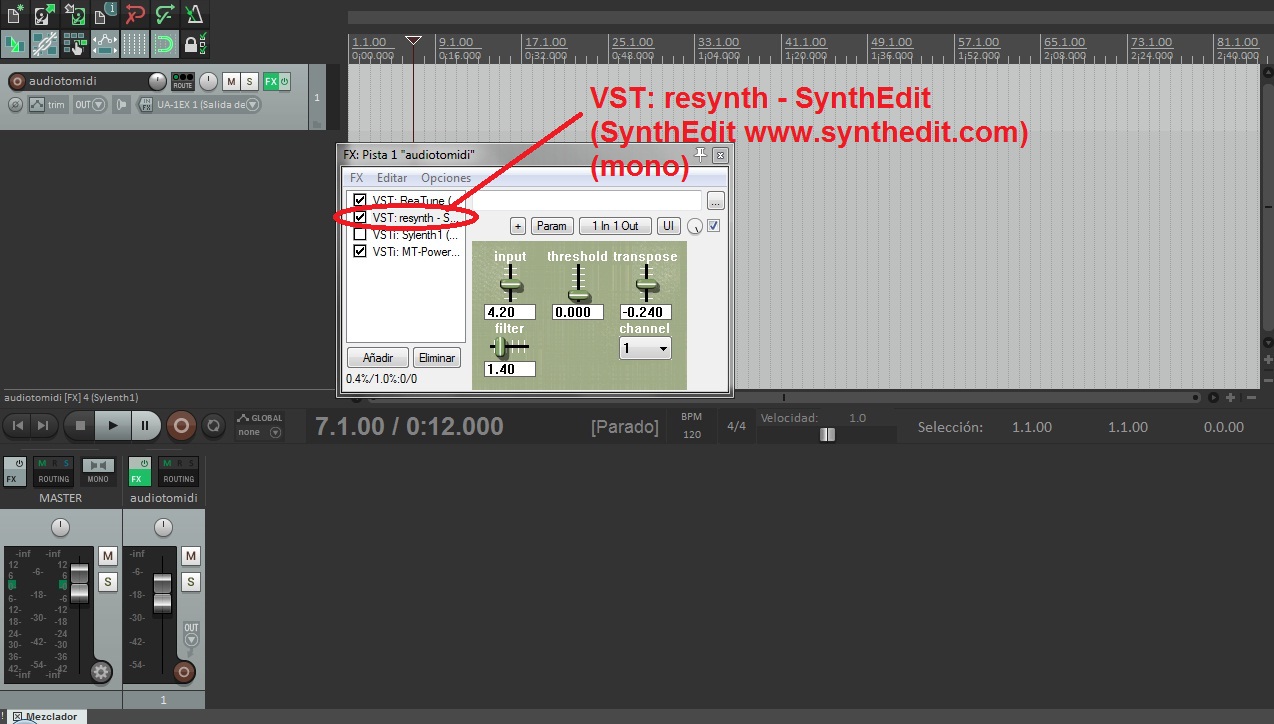Open input FX button on track

click(x=147, y=105)
